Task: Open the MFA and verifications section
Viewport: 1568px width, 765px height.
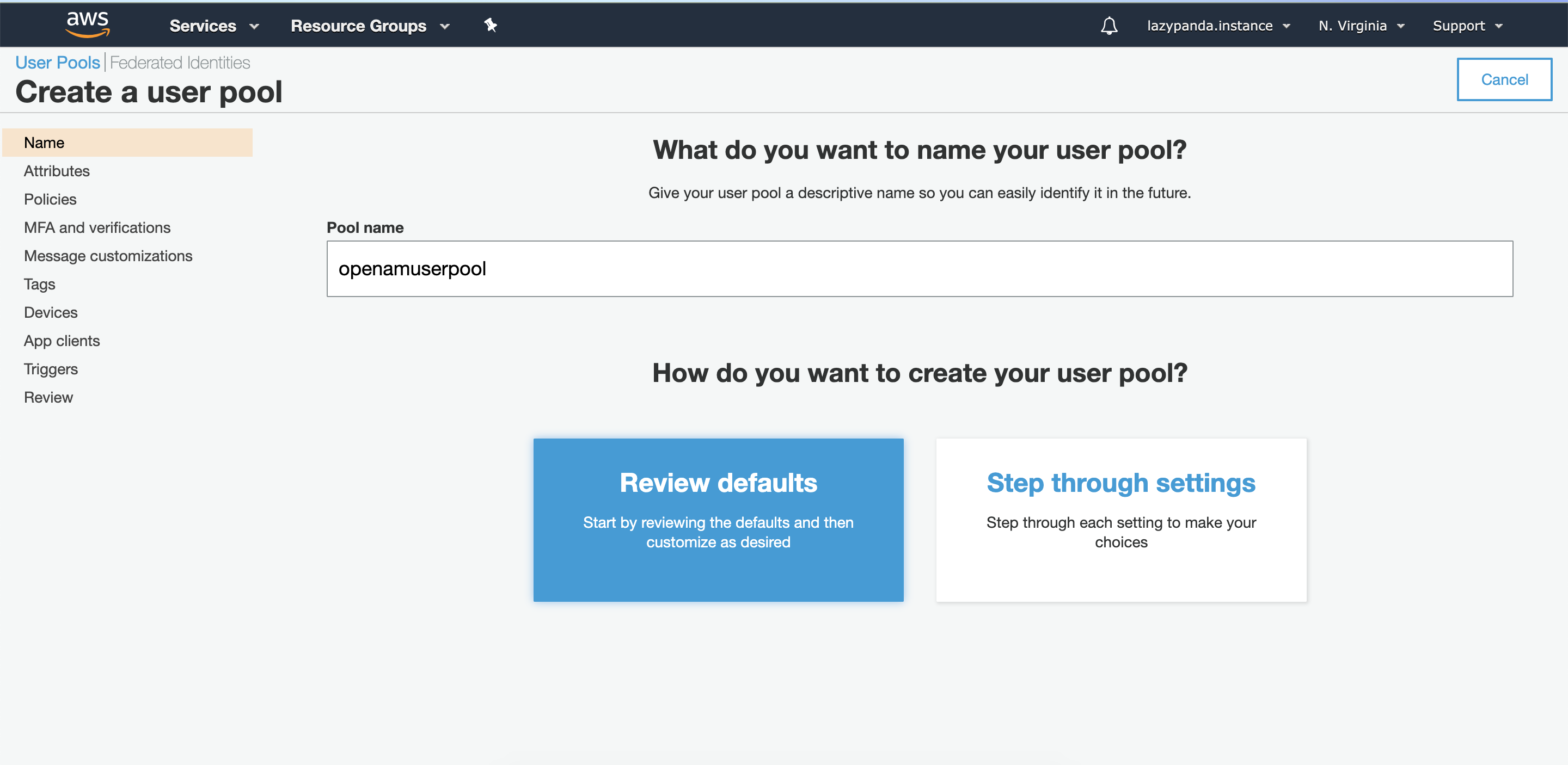Action: tap(97, 227)
